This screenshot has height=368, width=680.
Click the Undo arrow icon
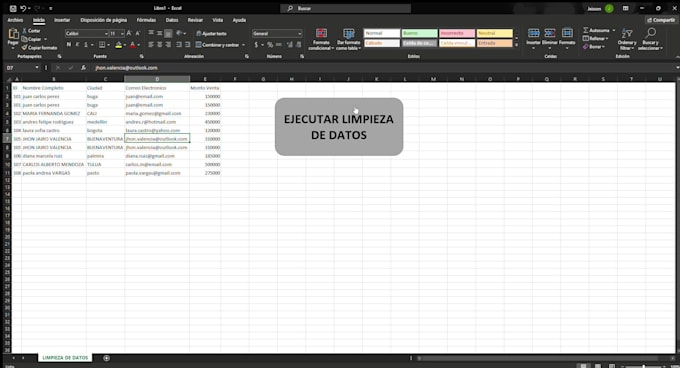(23, 8)
